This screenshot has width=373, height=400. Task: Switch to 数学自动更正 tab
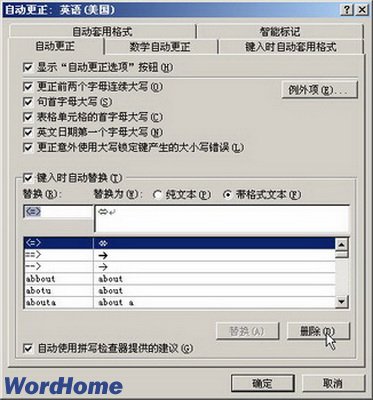(160, 47)
